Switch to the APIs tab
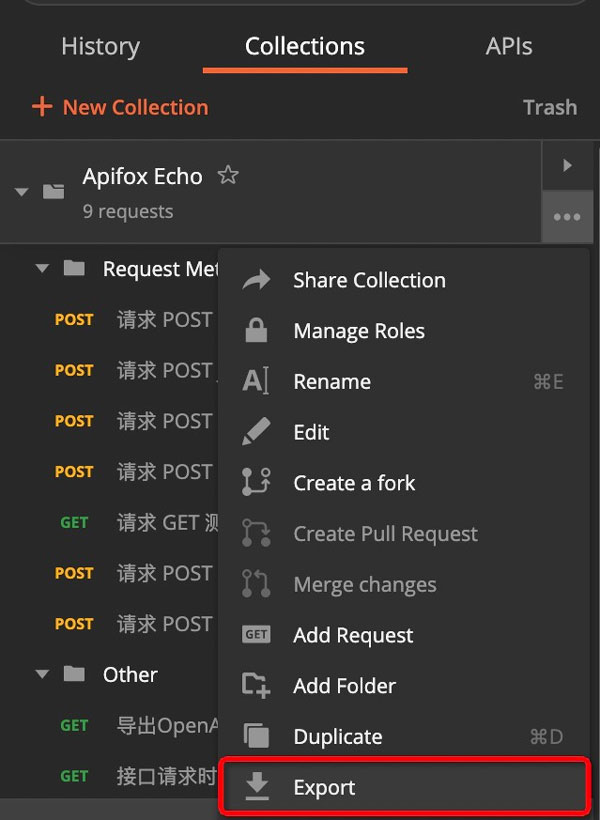The height and width of the screenshot is (820, 600). [509, 46]
